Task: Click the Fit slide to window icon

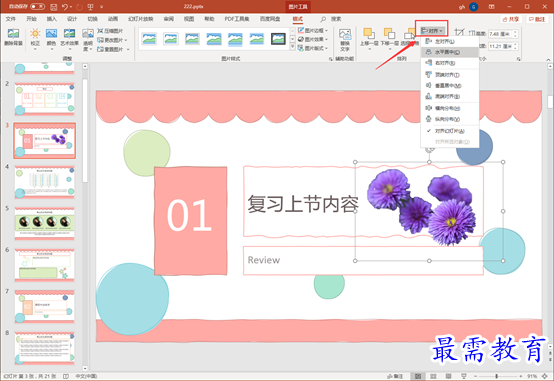Action: [545, 376]
